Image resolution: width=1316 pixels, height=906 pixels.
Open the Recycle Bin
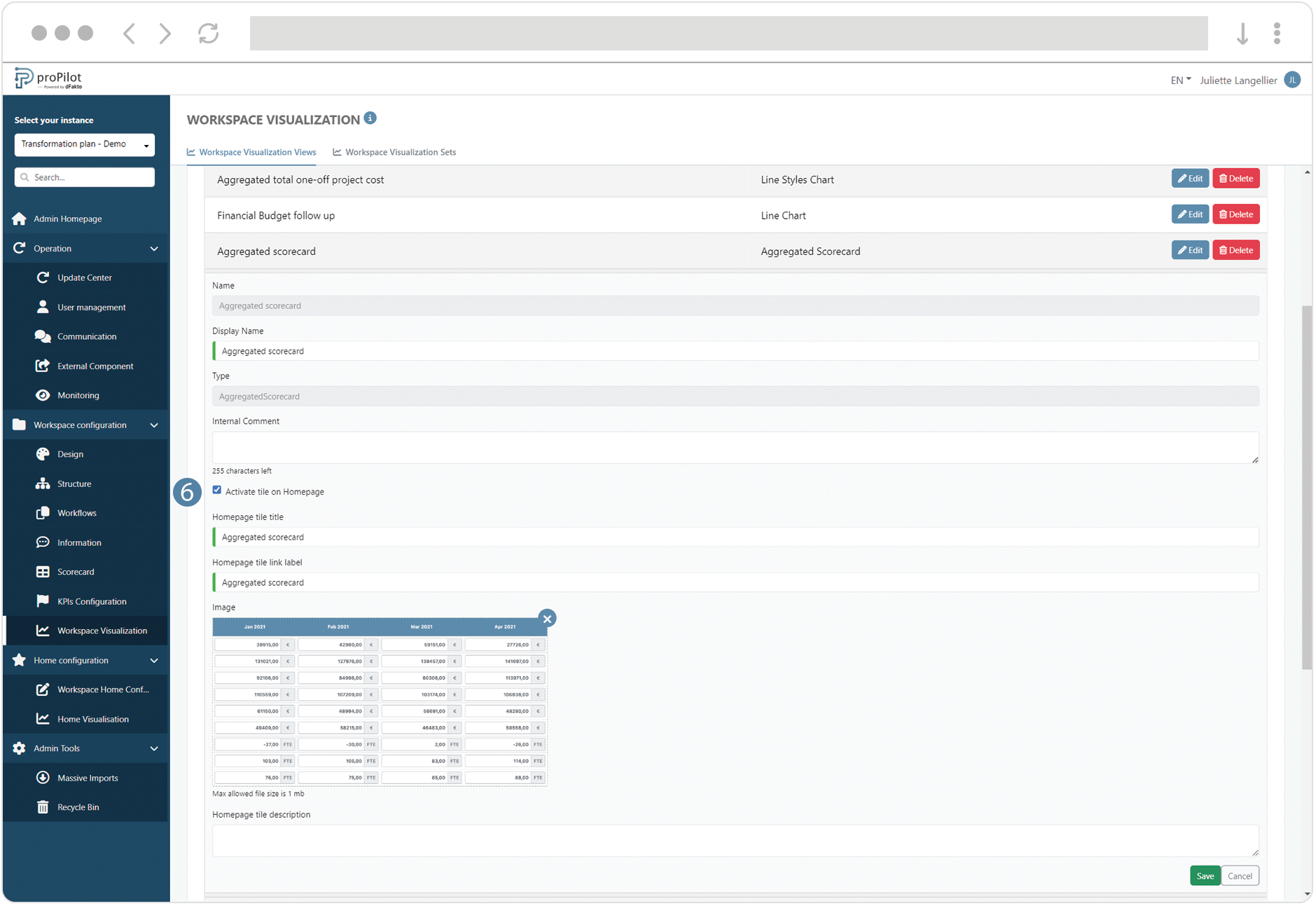click(77, 807)
